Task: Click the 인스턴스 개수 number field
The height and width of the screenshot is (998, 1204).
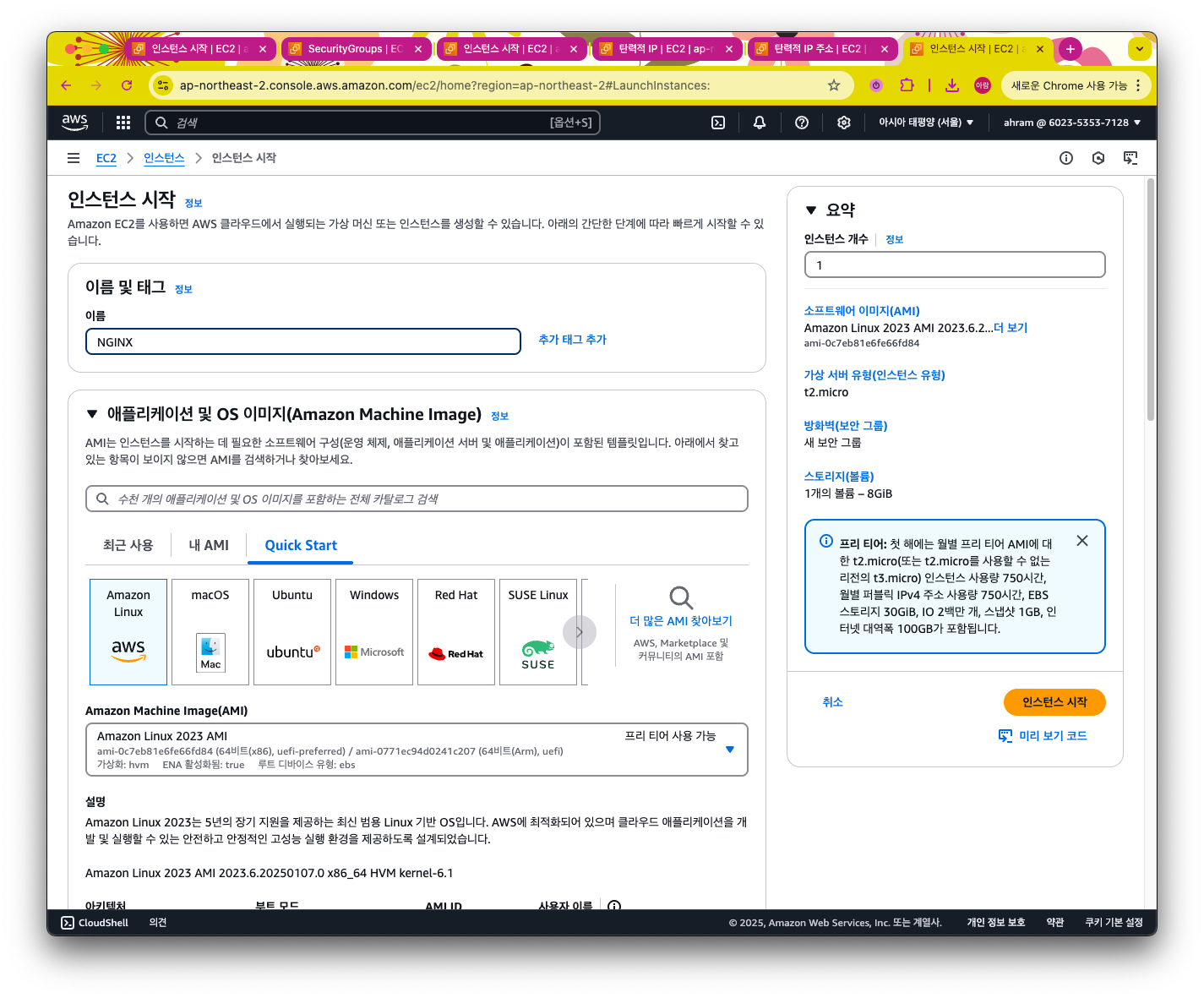Action: (x=955, y=264)
